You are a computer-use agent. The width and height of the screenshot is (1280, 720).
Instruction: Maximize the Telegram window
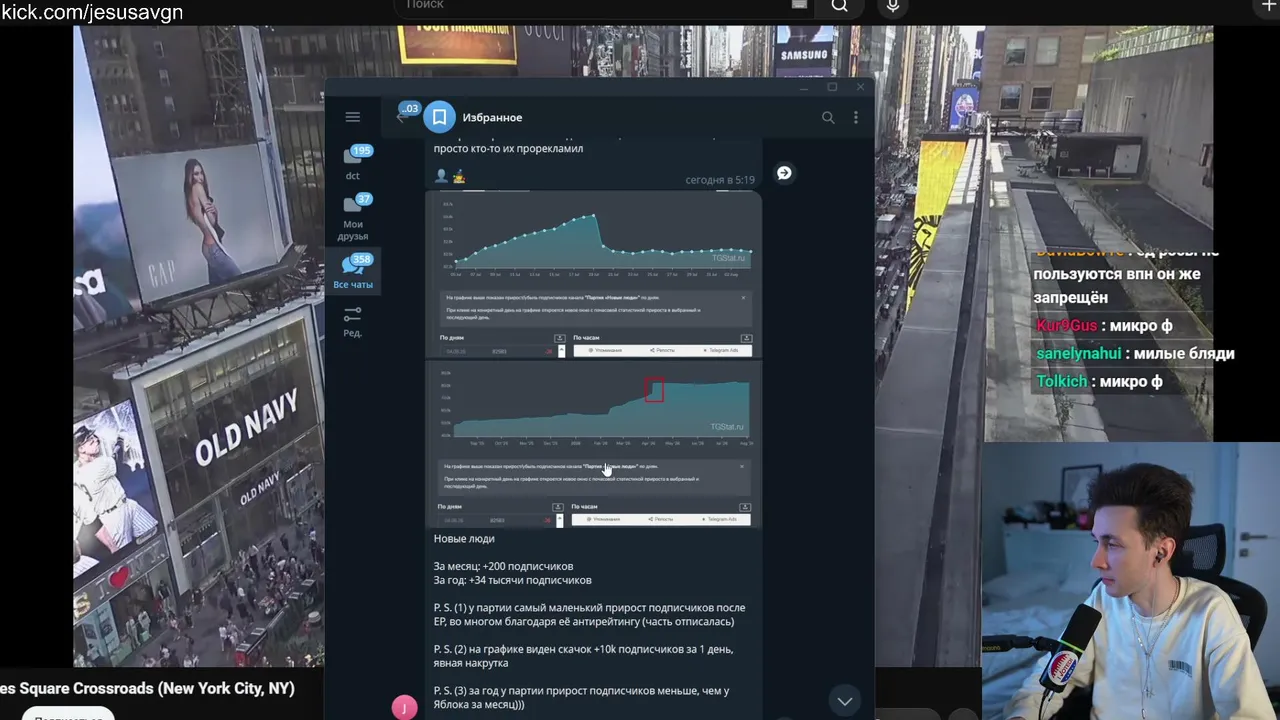coord(832,87)
